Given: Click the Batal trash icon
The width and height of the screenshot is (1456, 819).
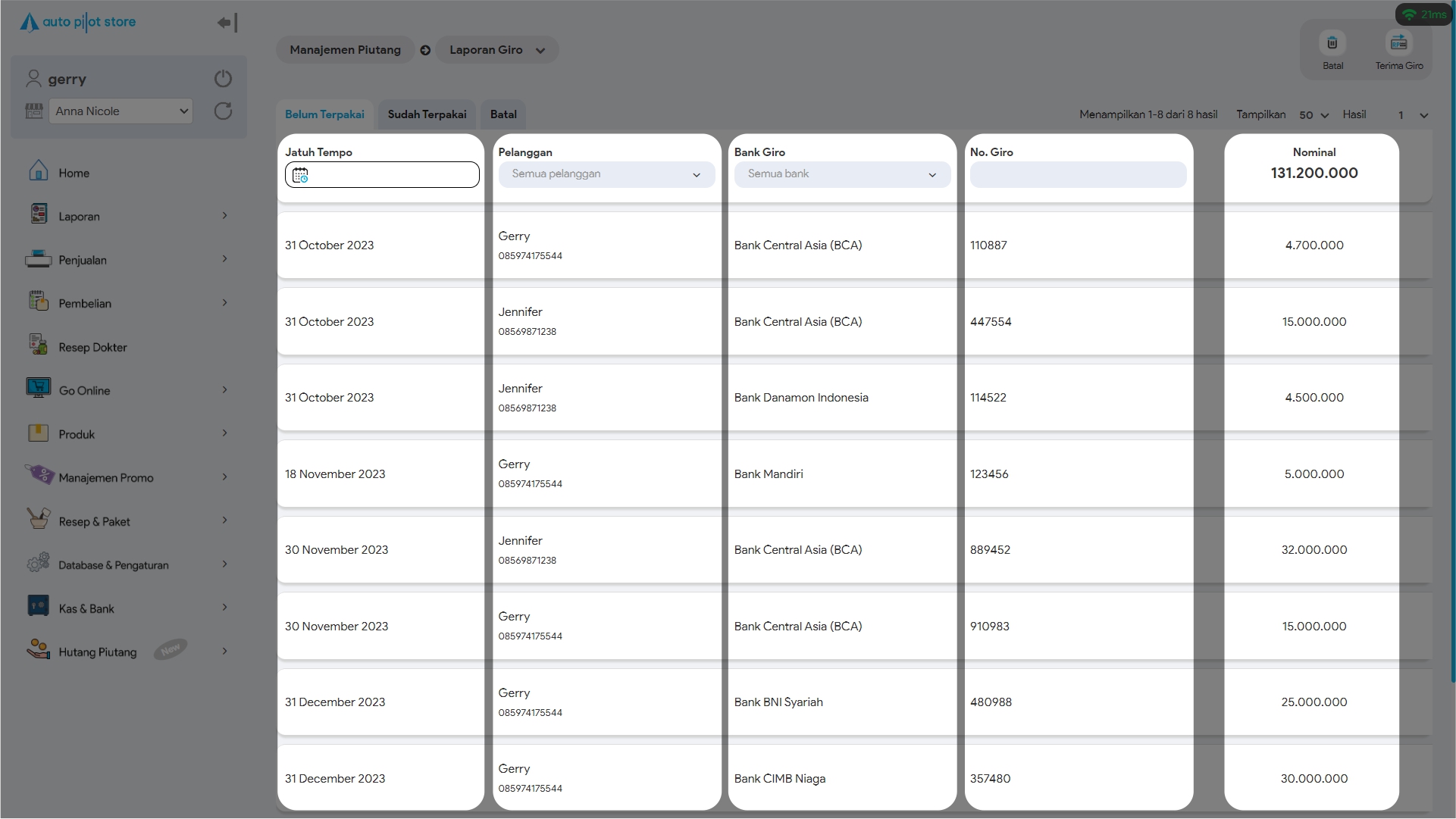Looking at the screenshot, I should point(1332,44).
